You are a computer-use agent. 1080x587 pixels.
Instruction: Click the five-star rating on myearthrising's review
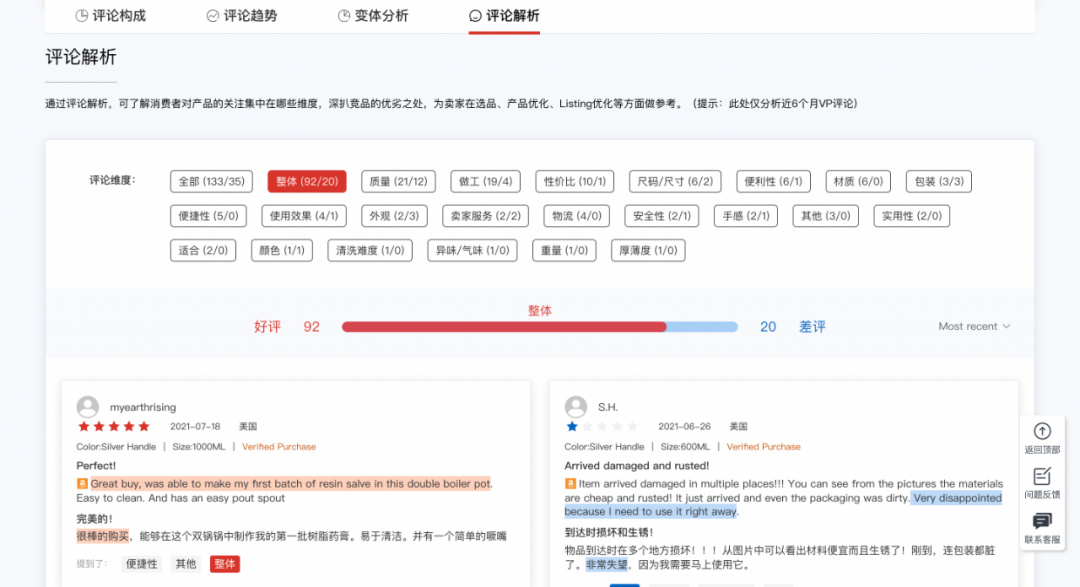click(114, 425)
